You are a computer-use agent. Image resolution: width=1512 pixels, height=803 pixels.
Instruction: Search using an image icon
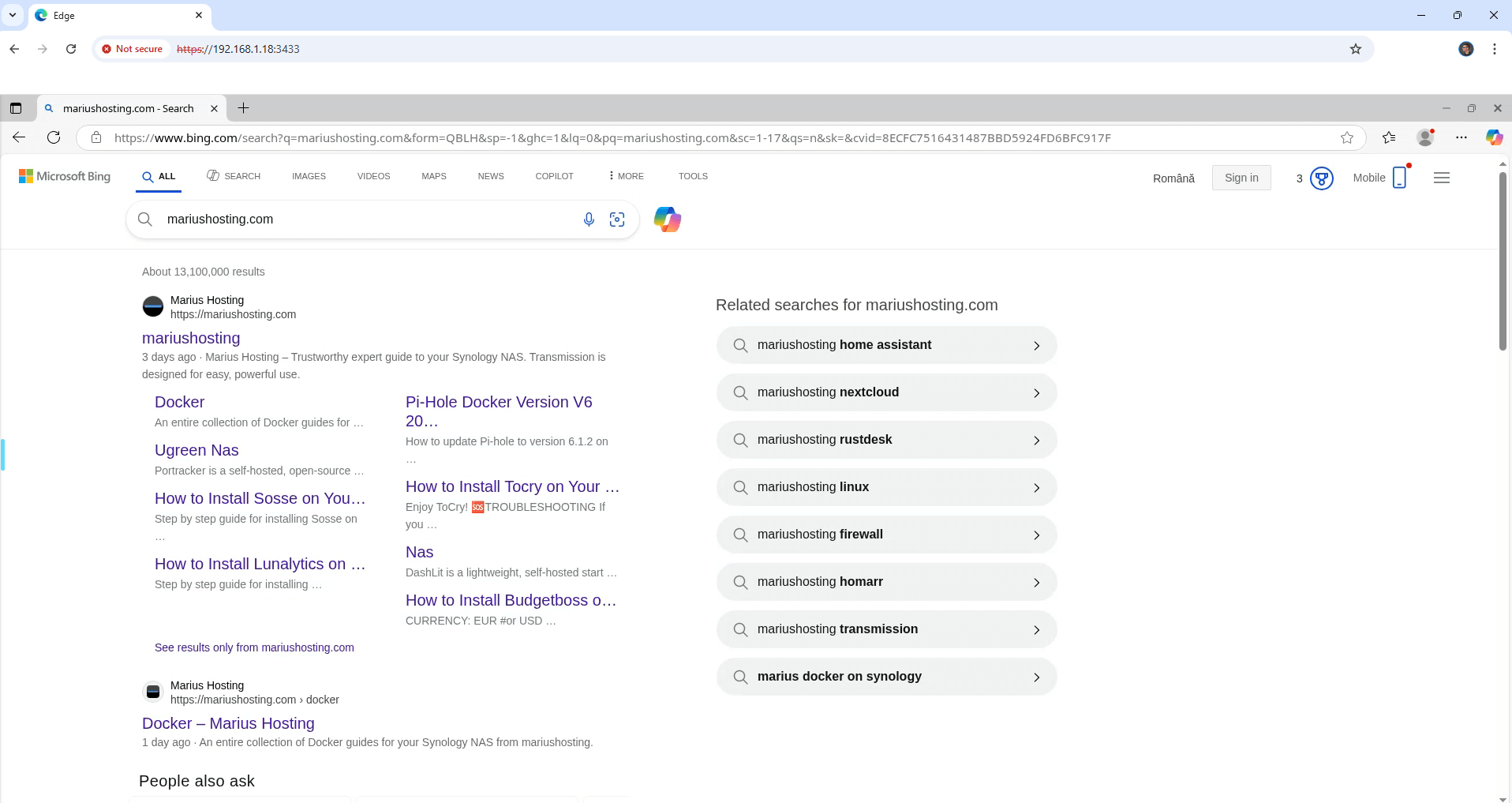pos(617,220)
